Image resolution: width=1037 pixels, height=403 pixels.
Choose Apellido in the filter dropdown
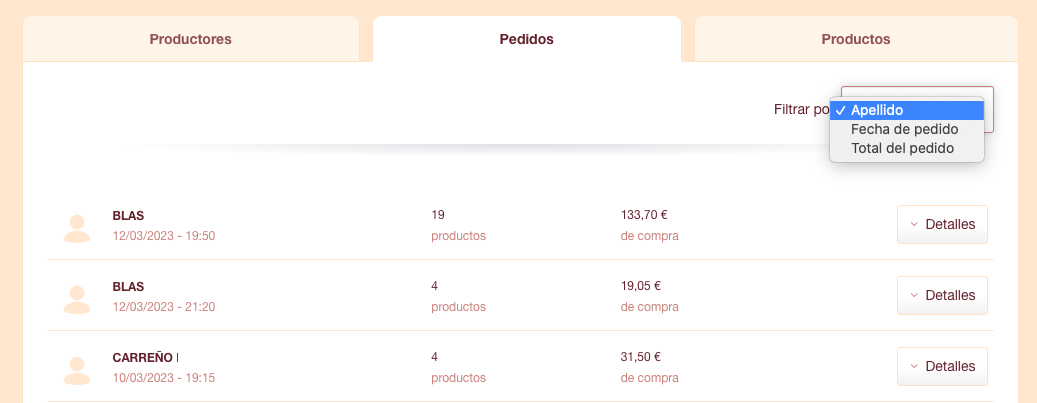907,110
